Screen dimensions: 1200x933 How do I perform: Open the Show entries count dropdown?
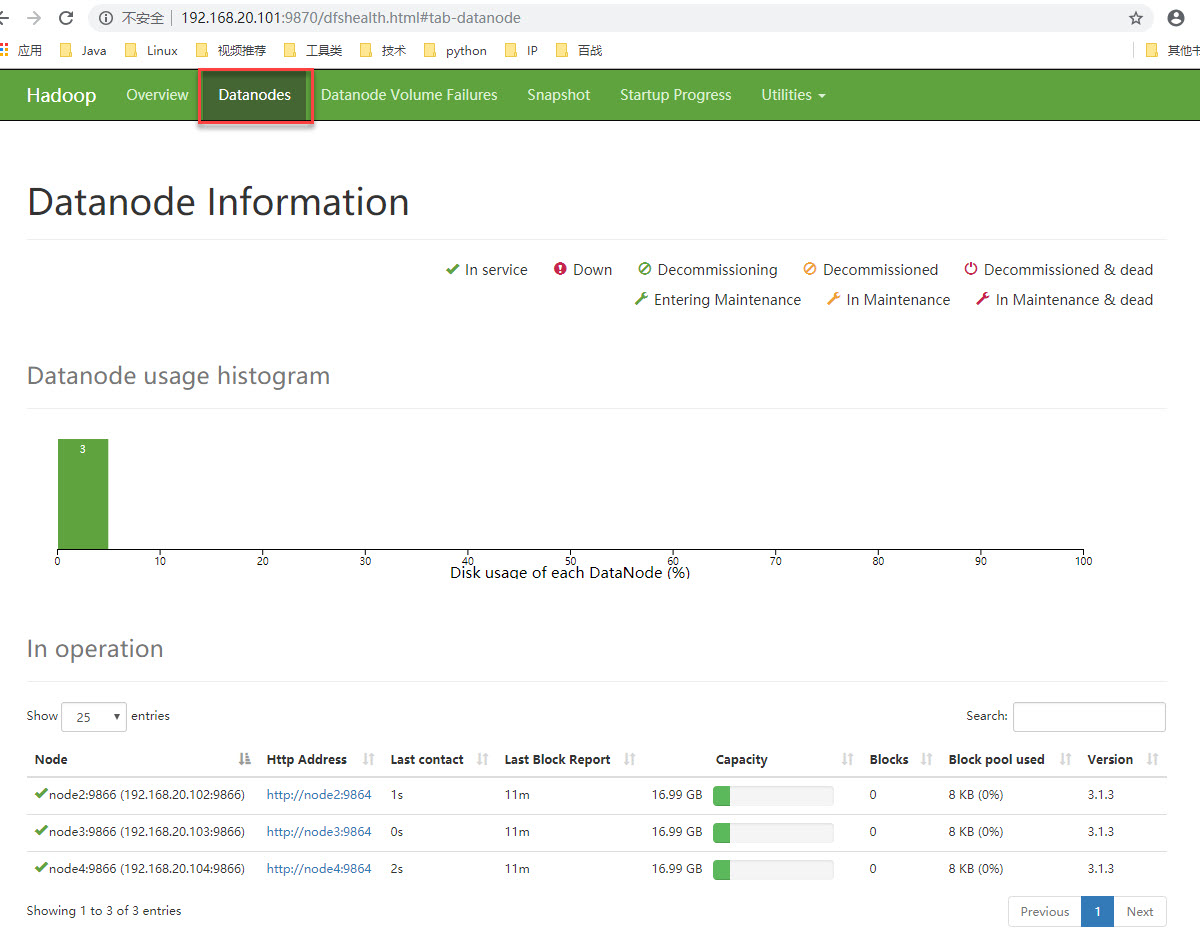94,717
